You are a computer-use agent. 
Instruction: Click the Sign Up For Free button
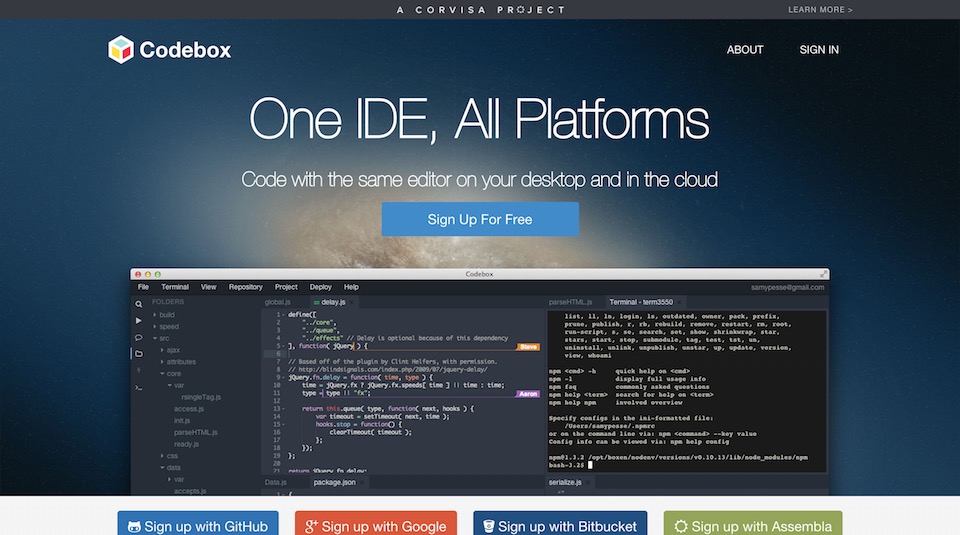coord(480,219)
